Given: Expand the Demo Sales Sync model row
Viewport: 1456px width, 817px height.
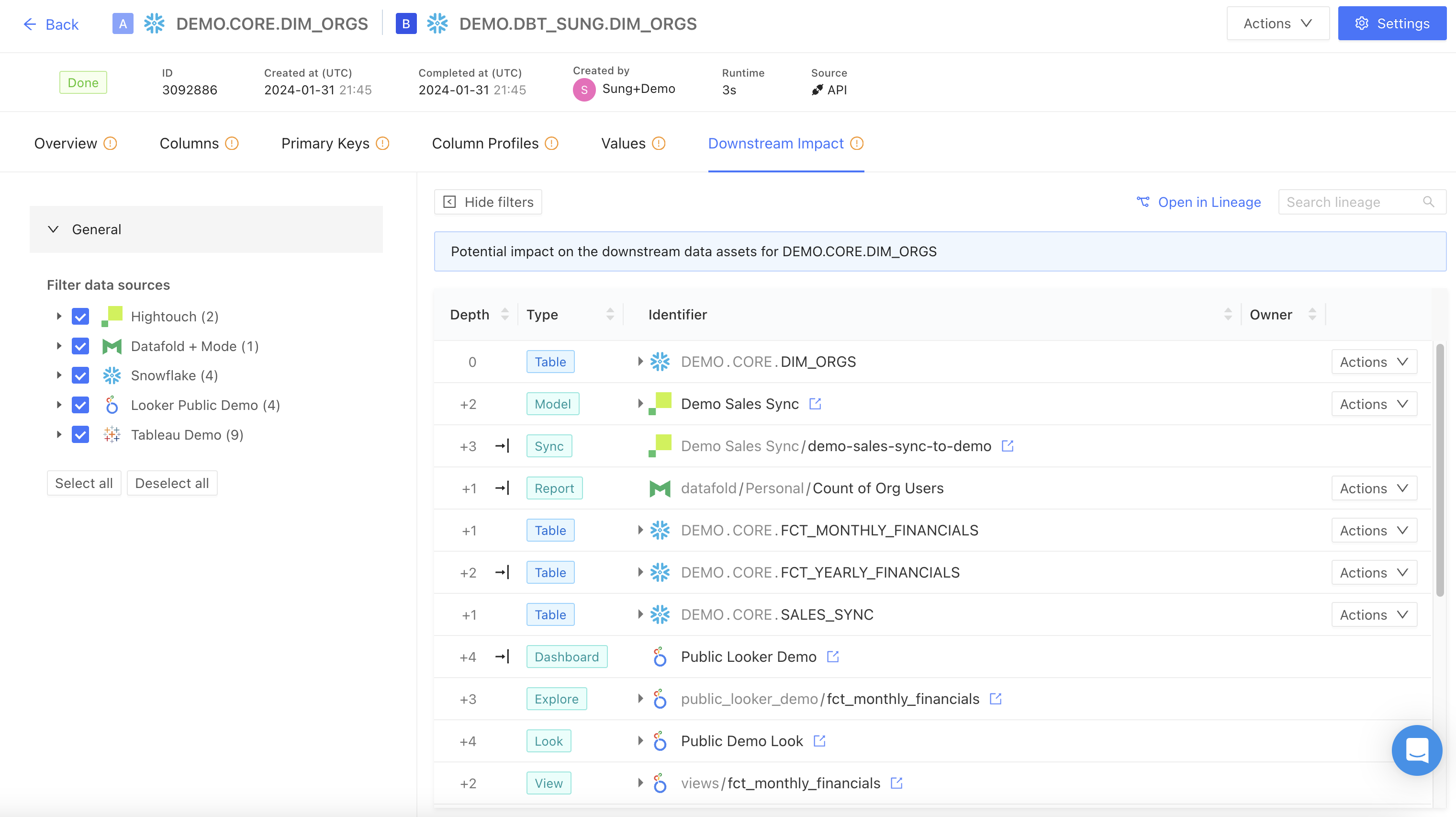Looking at the screenshot, I should point(640,404).
